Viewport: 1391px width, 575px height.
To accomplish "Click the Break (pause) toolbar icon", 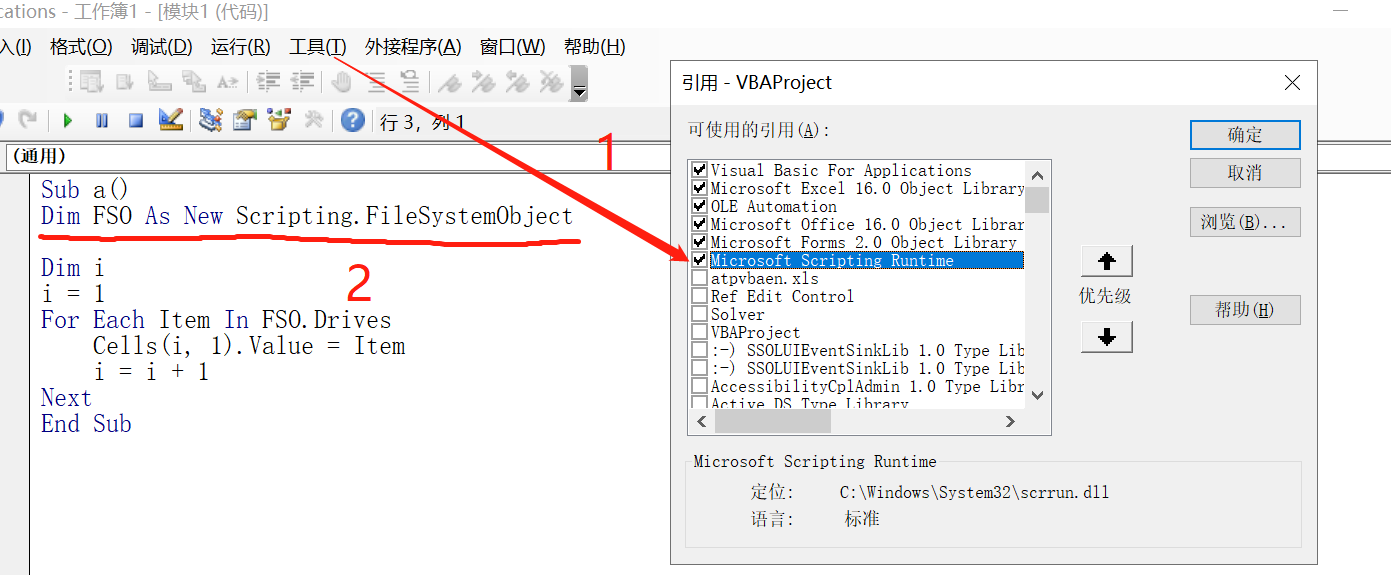I will point(102,121).
